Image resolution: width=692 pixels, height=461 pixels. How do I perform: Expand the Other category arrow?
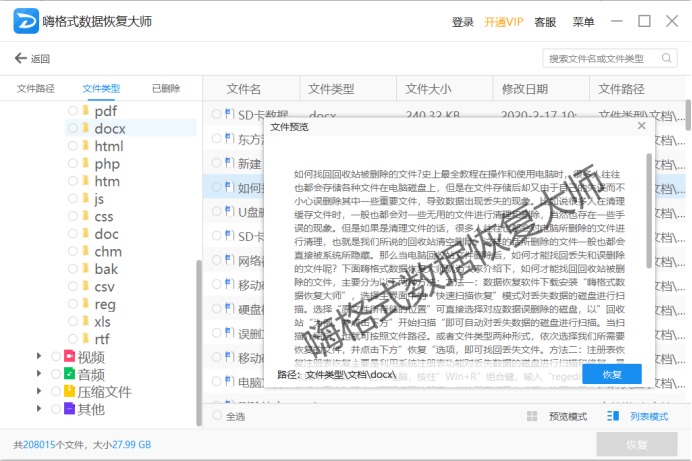point(39,409)
